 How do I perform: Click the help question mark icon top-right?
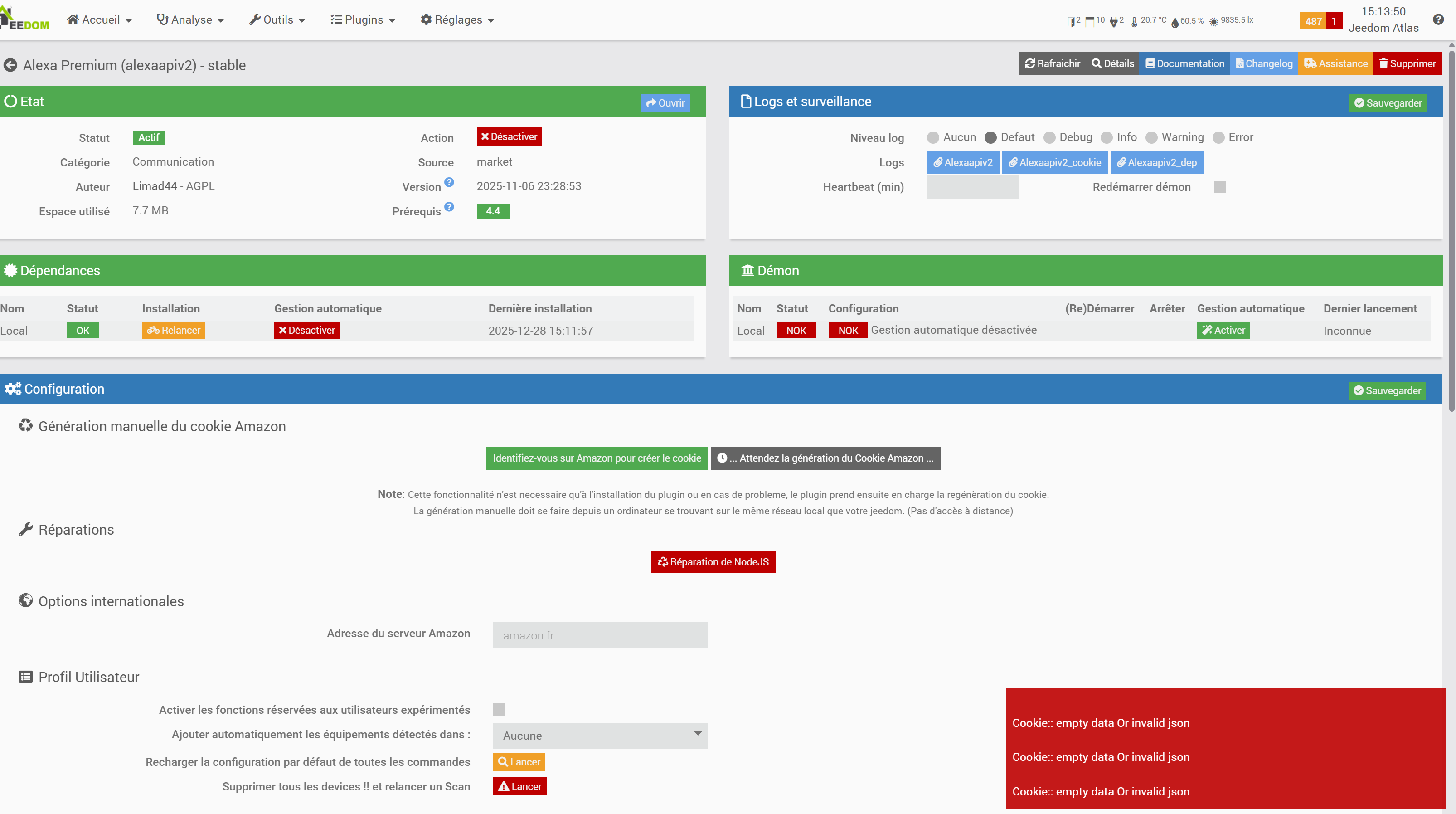[x=1438, y=20]
